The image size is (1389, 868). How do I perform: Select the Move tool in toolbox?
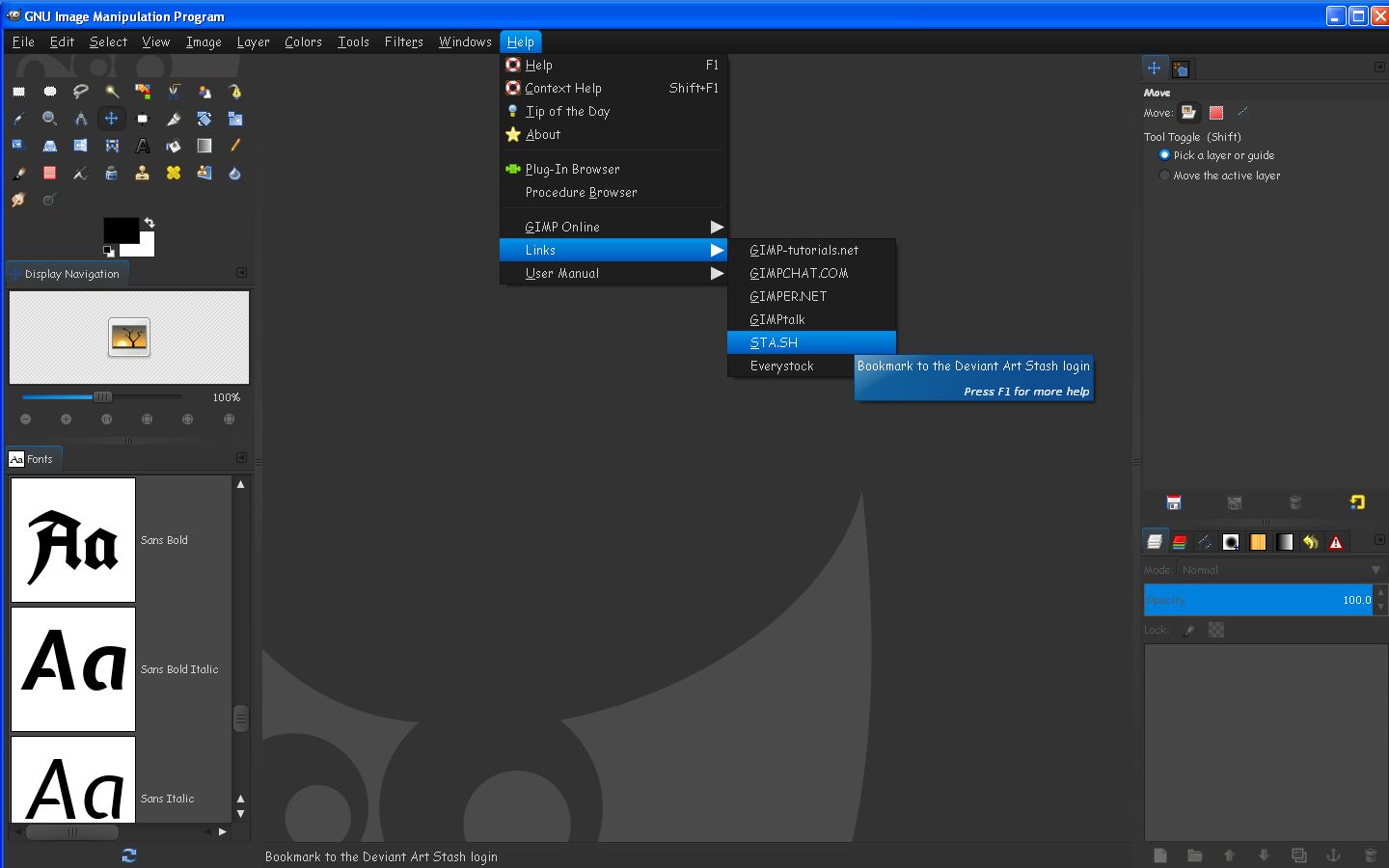click(112, 119)
